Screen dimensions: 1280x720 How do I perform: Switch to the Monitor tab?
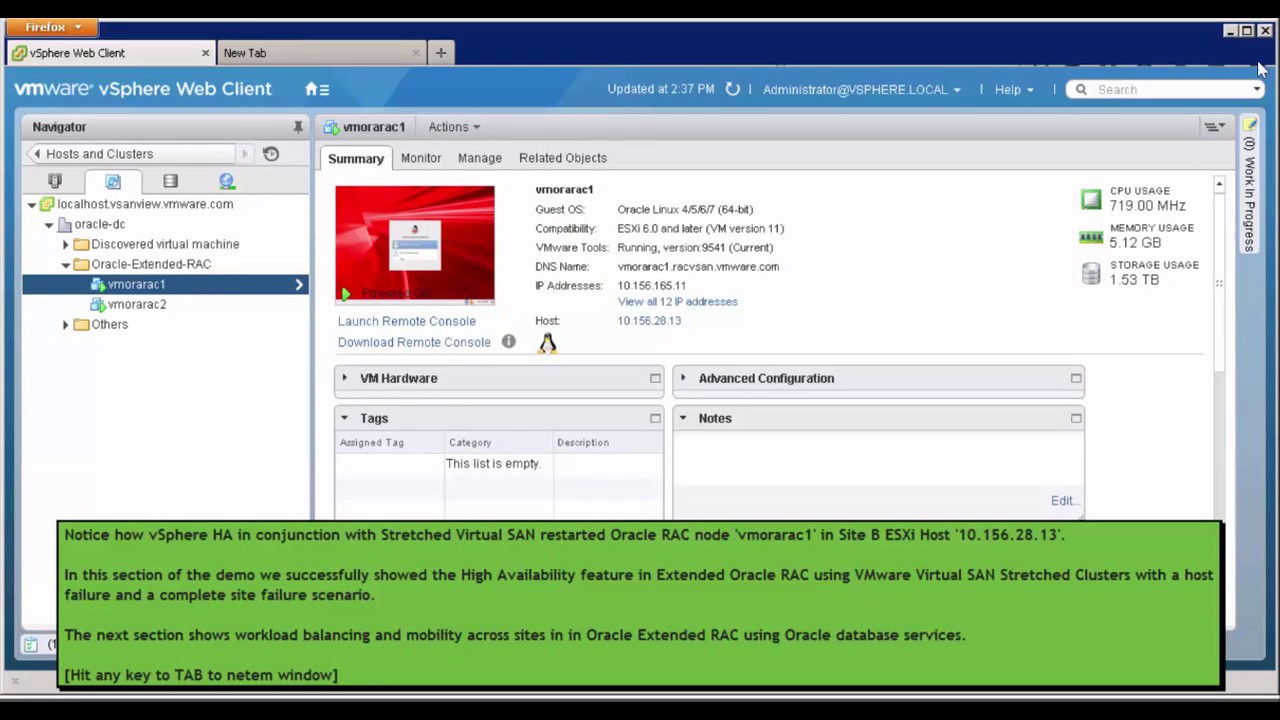point(421,158)
